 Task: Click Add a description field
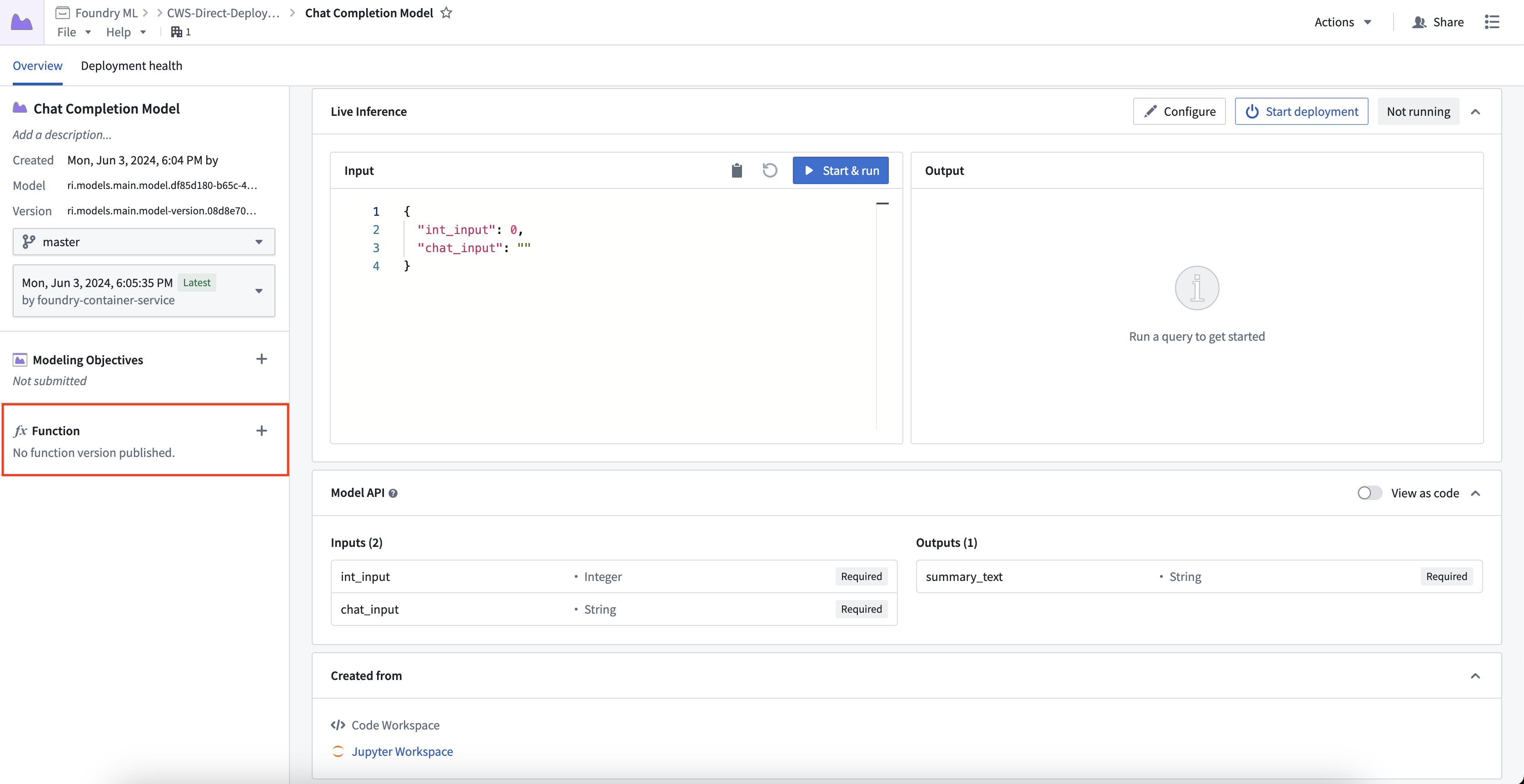(x=62, y=134)
